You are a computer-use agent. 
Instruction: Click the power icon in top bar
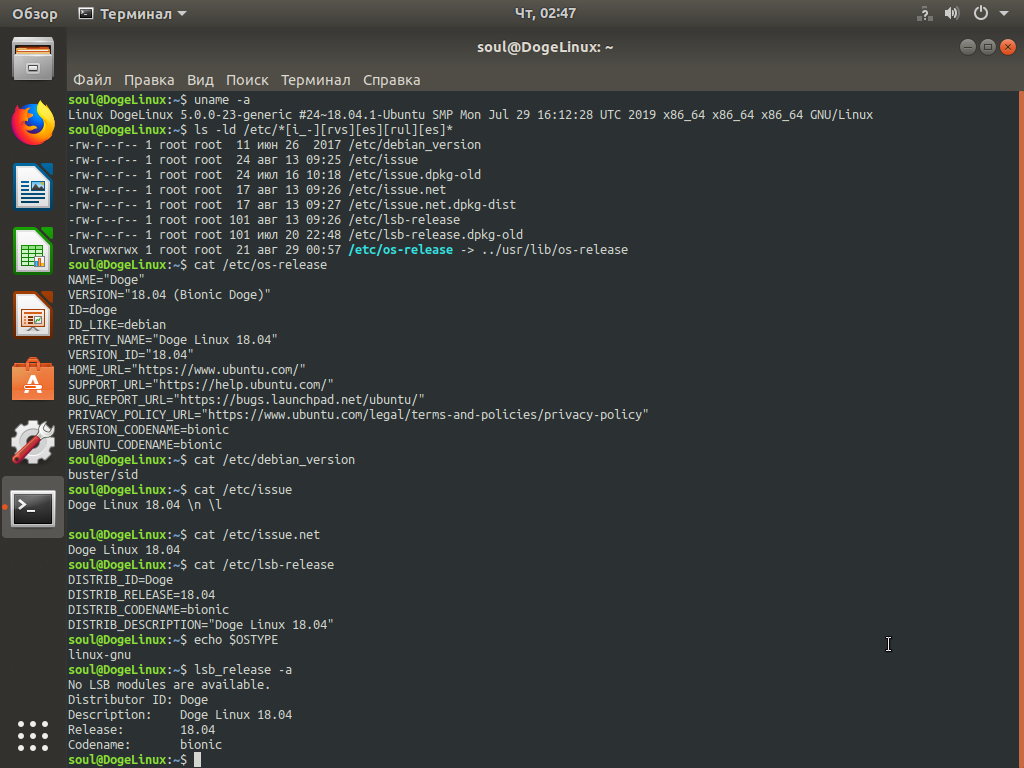click(981, 13)
